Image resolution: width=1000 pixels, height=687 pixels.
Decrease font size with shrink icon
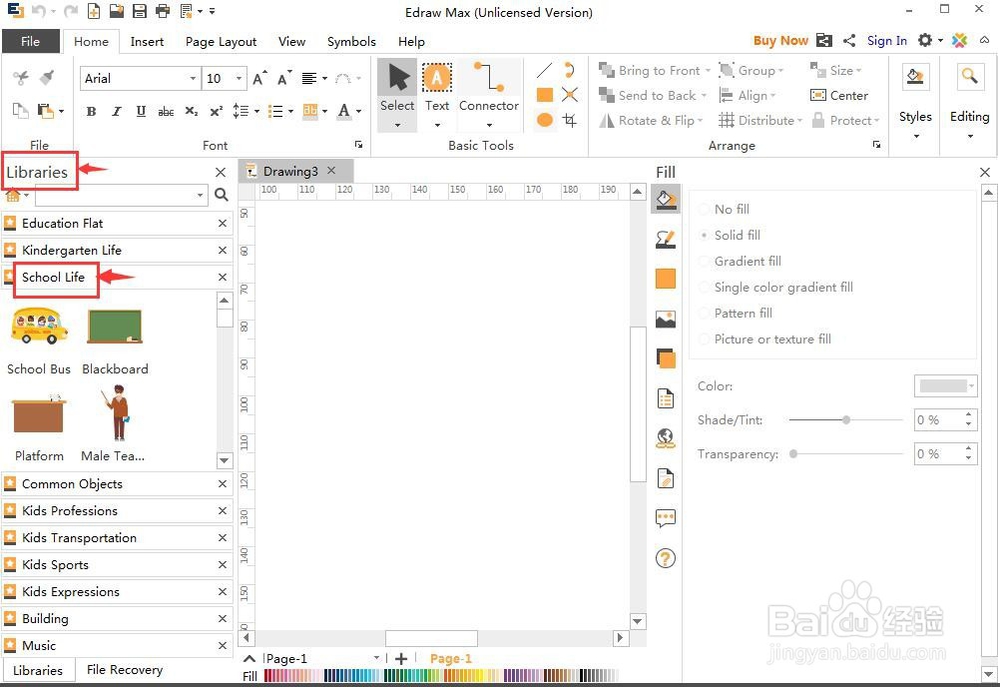pos(284,78)
